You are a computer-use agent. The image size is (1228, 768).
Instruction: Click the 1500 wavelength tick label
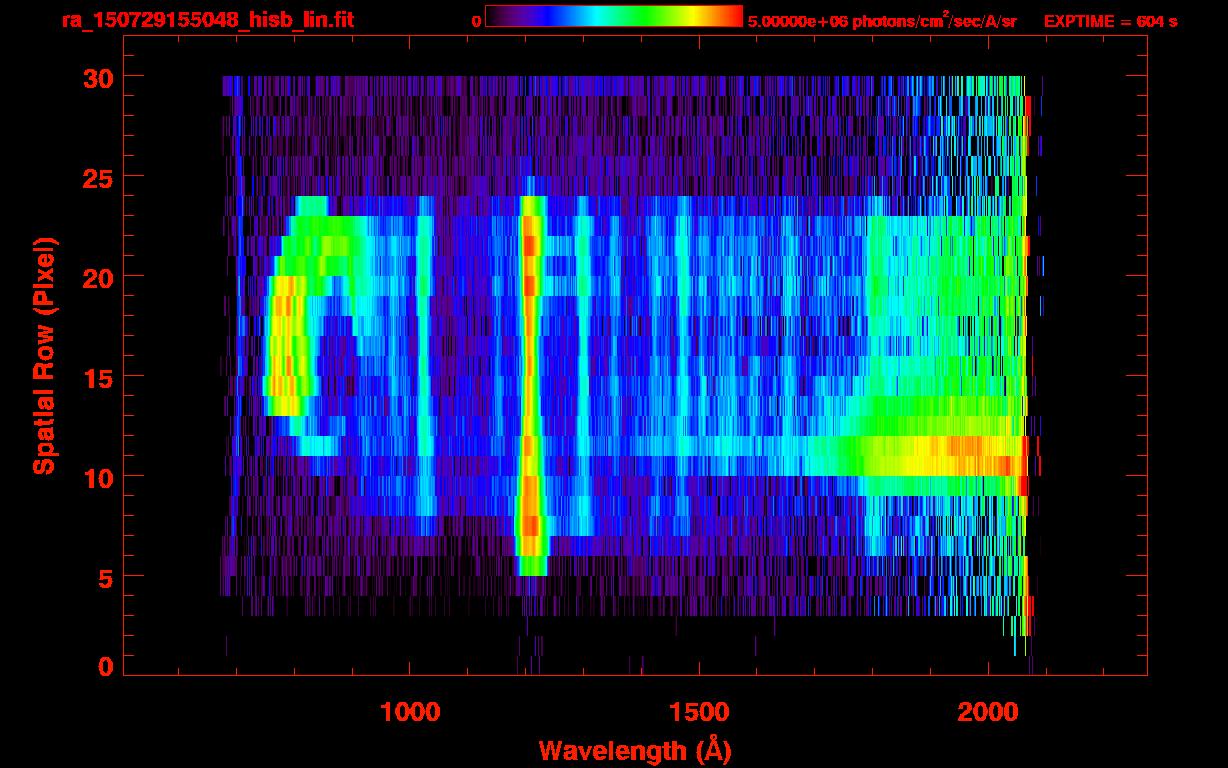[699, 712]
